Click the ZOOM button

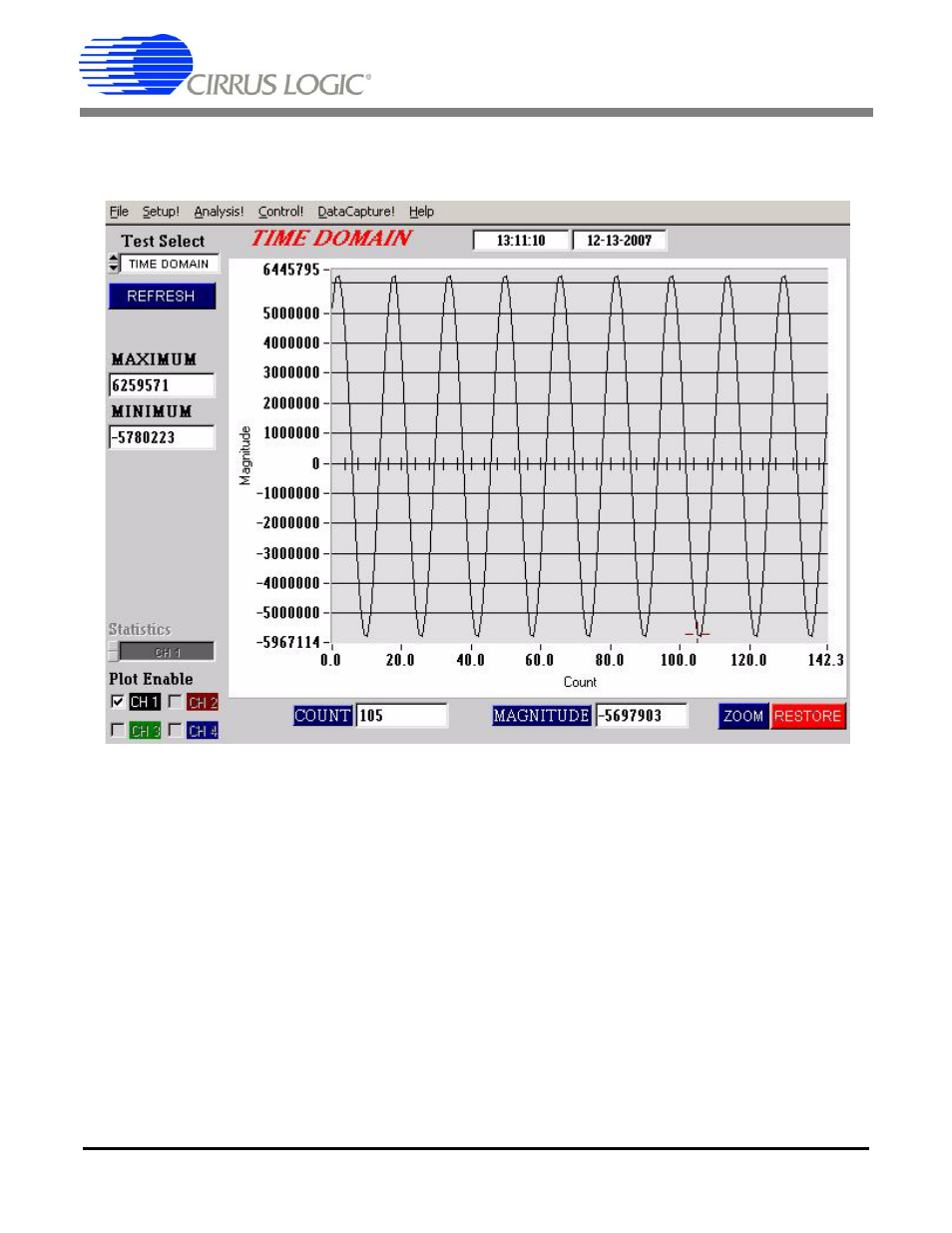743,716
